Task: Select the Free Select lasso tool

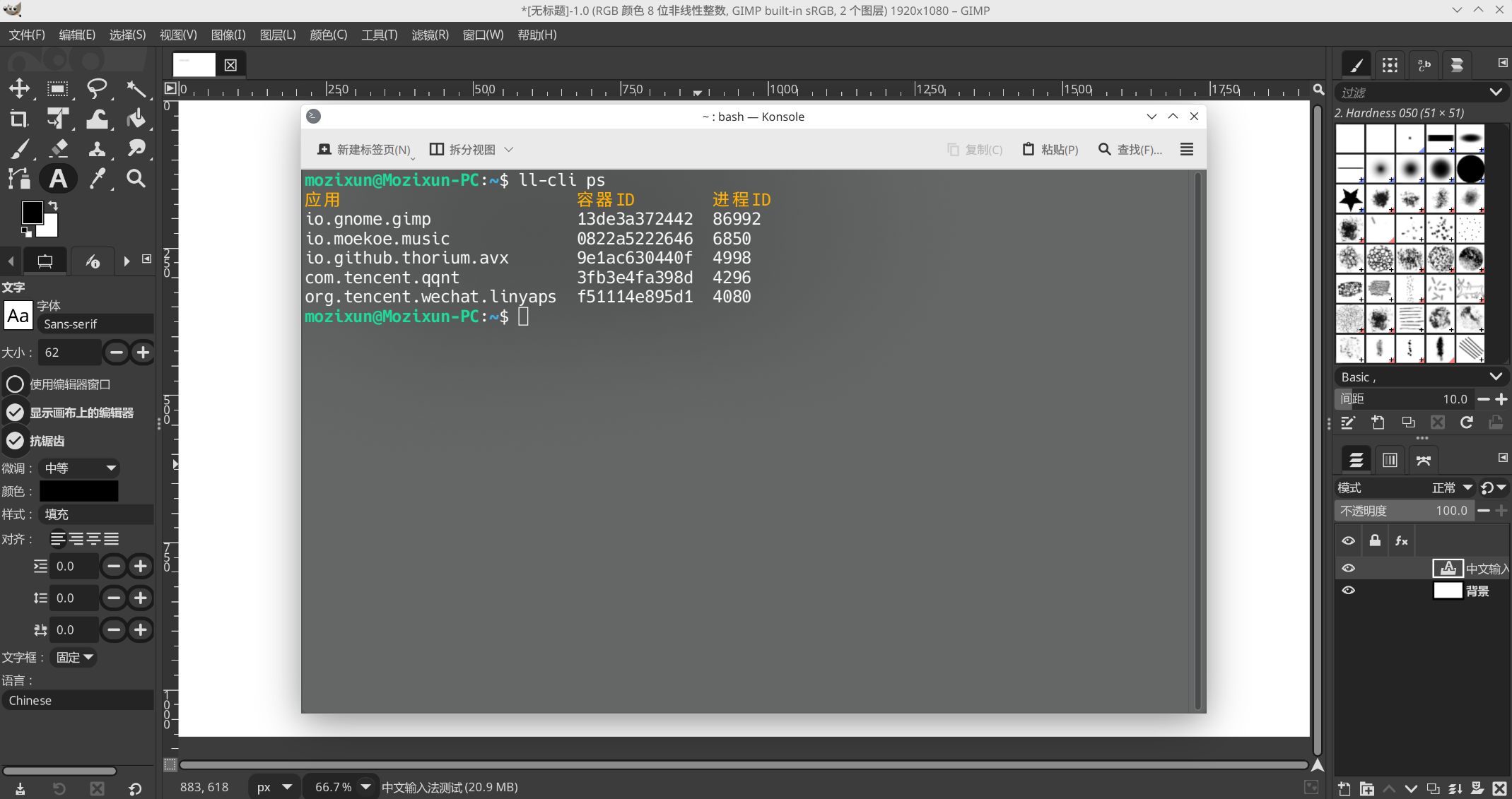Action: click(97, 88)
